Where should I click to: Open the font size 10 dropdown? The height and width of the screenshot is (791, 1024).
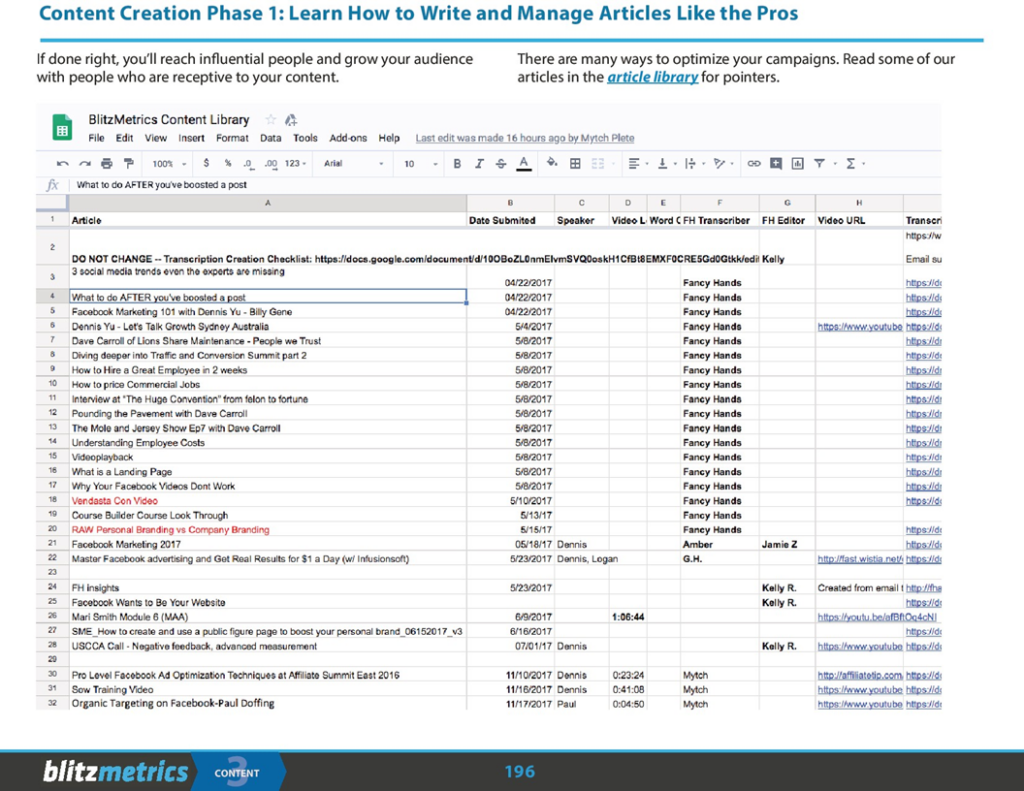pyautogui.click(x=421, y=164)
